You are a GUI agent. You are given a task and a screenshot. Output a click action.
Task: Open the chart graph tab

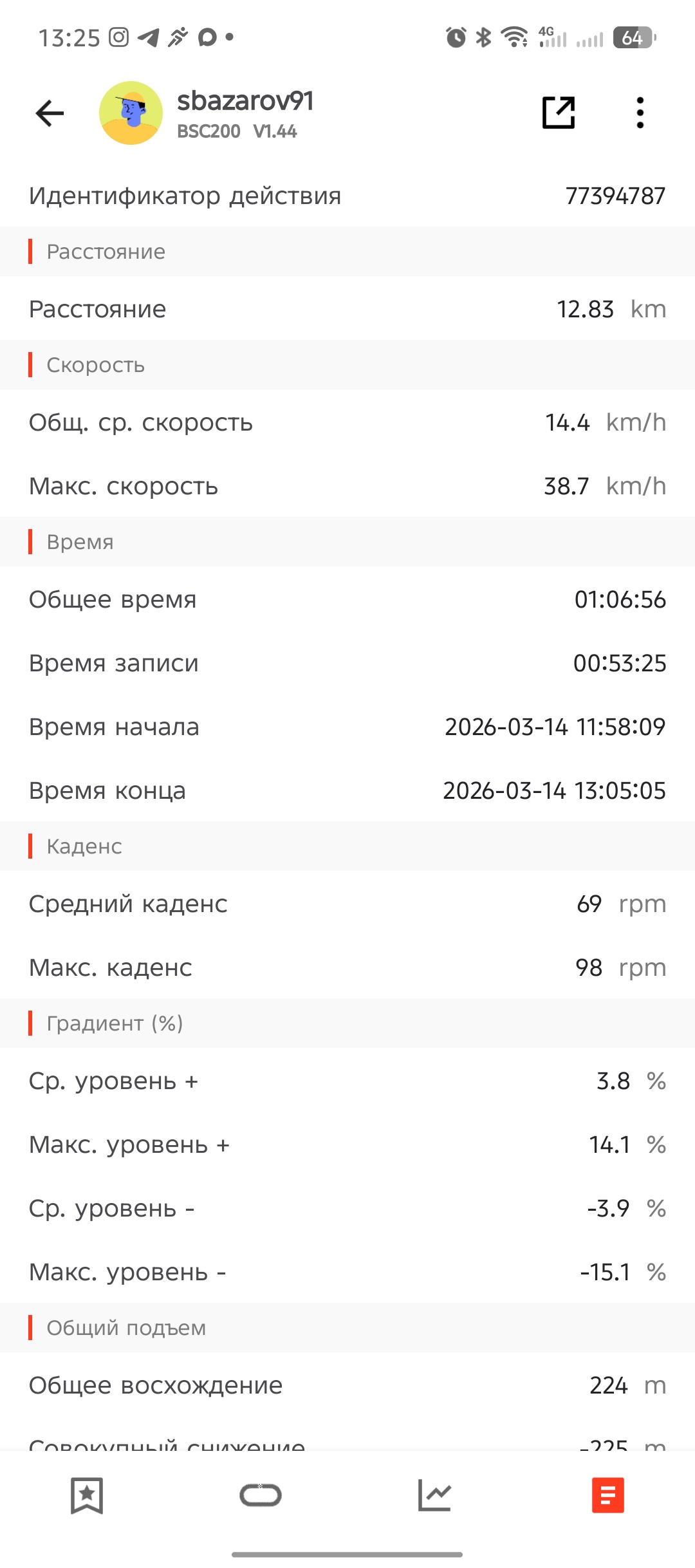434,1495
